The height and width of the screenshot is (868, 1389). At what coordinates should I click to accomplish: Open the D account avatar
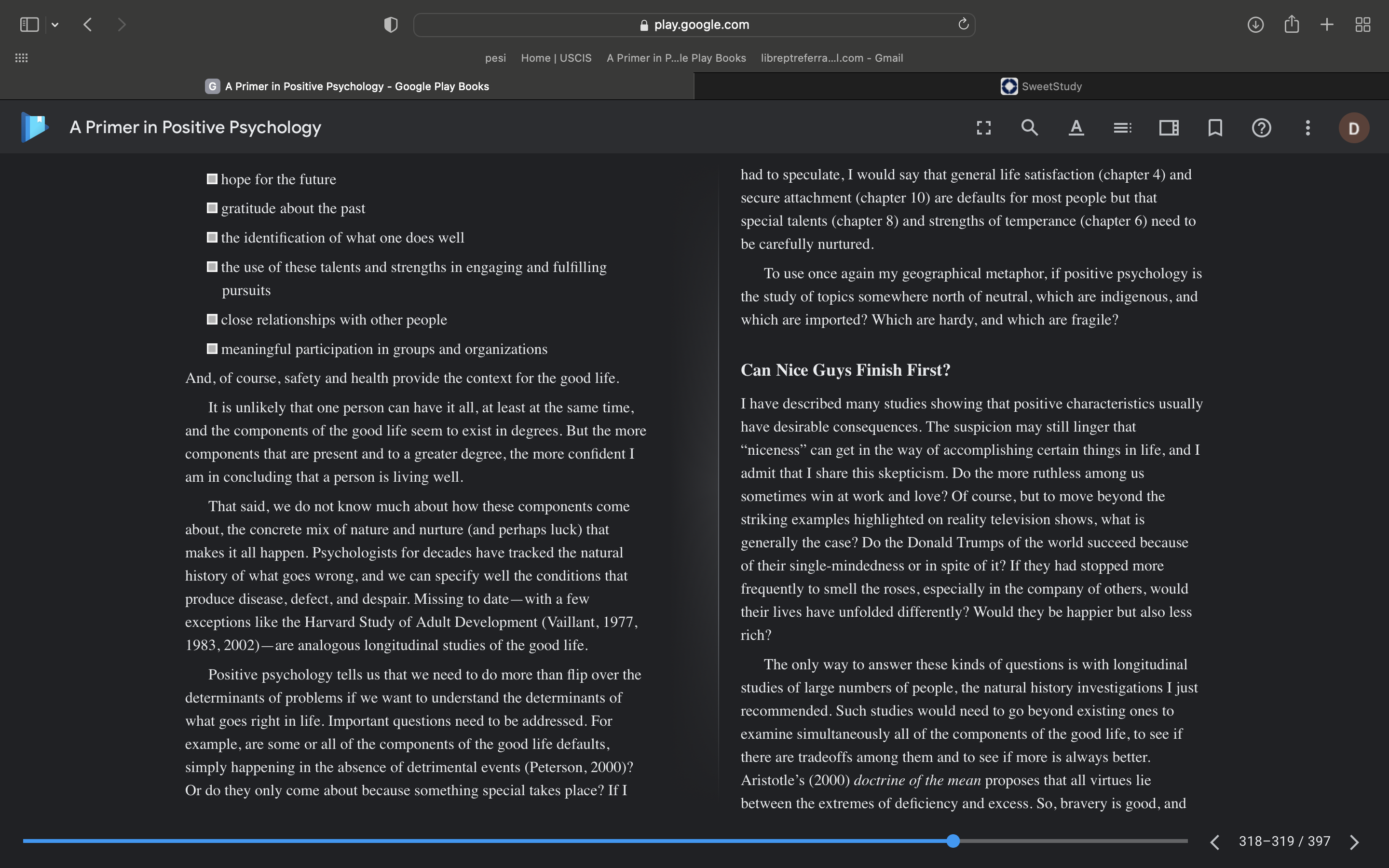[1354, 127]
